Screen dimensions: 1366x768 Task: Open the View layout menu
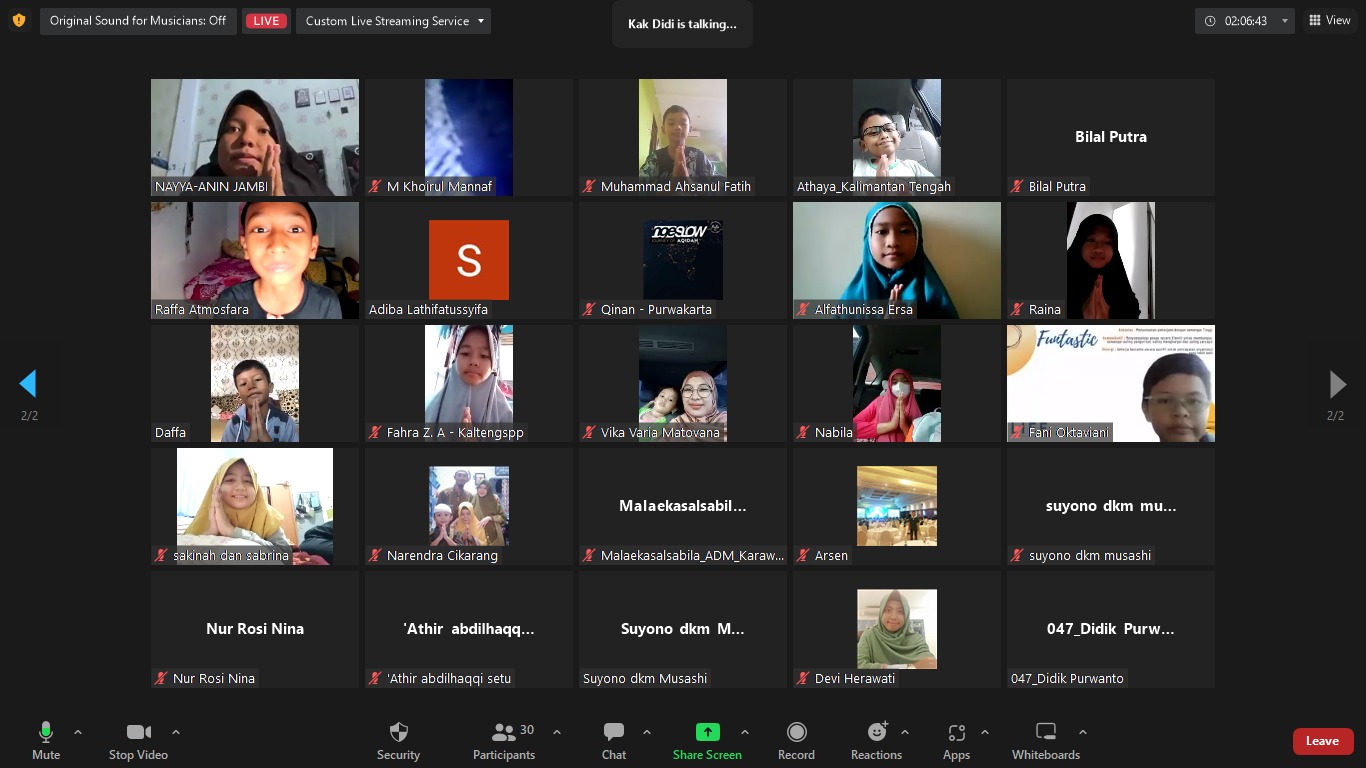point(1329,21)
